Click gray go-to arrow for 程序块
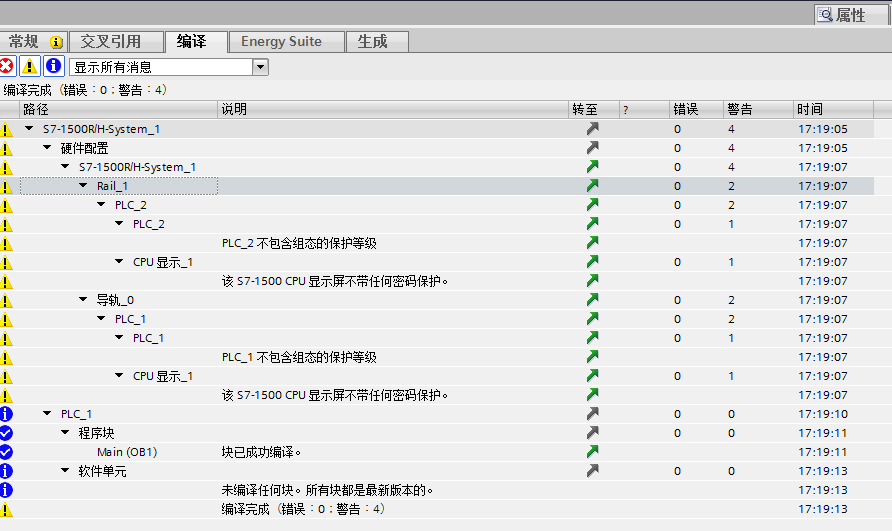The height and width of the screenshot is (531, 892). click(x=593, y=433)
